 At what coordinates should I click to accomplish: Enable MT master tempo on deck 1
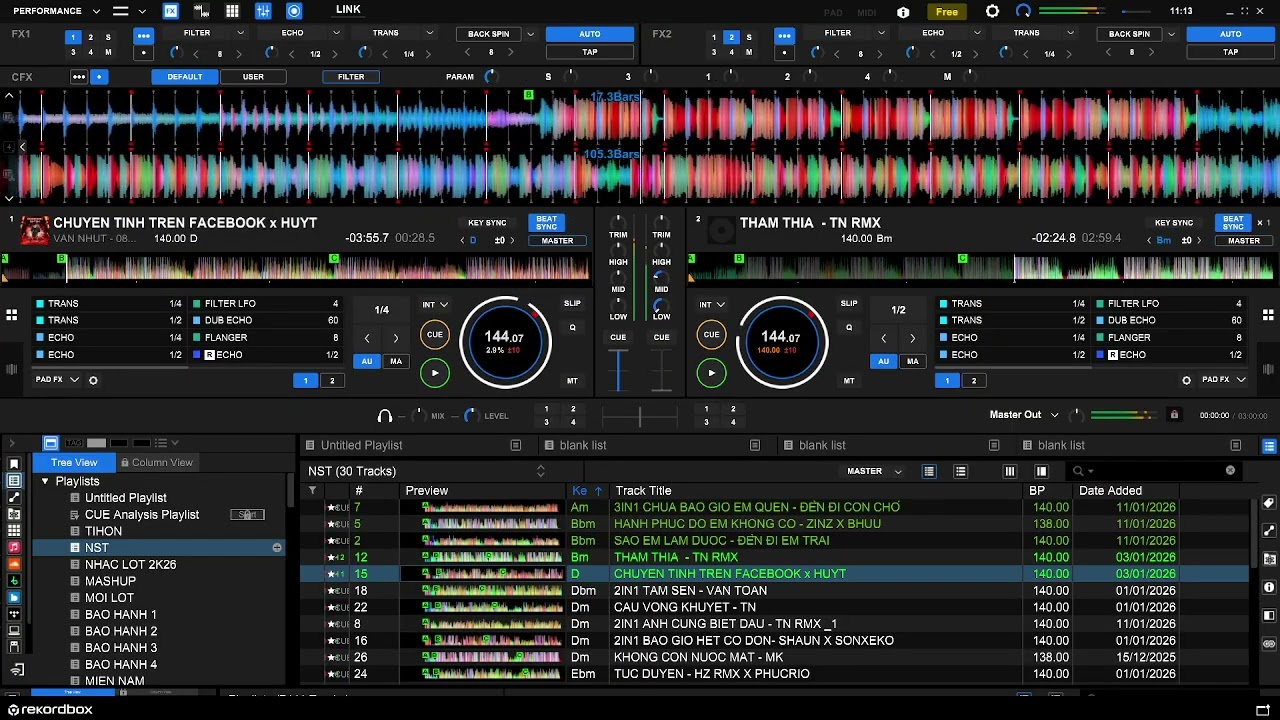click(x=572, y=381)
